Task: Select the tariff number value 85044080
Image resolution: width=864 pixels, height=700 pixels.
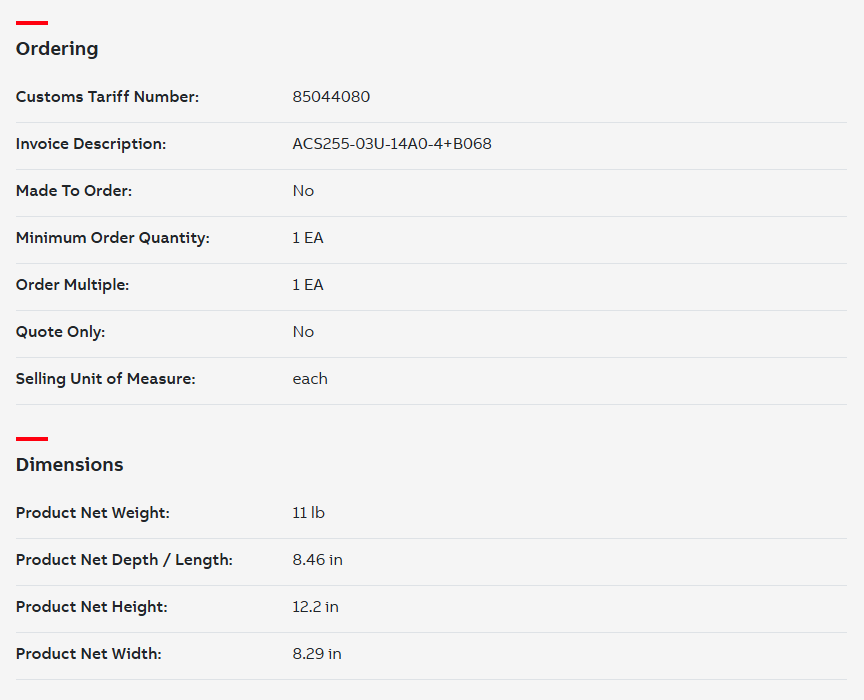Action: tap(331, 97)
